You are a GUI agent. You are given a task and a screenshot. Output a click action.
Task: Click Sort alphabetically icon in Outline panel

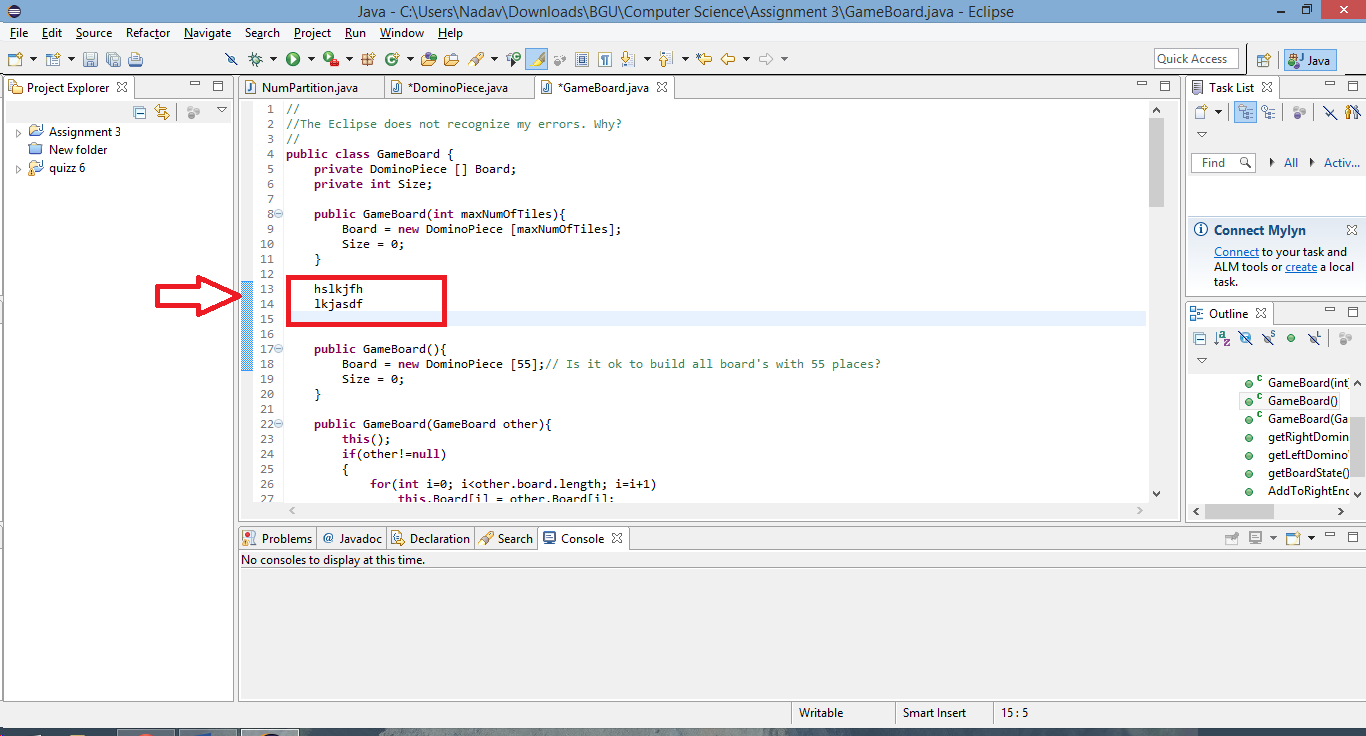1222,338
